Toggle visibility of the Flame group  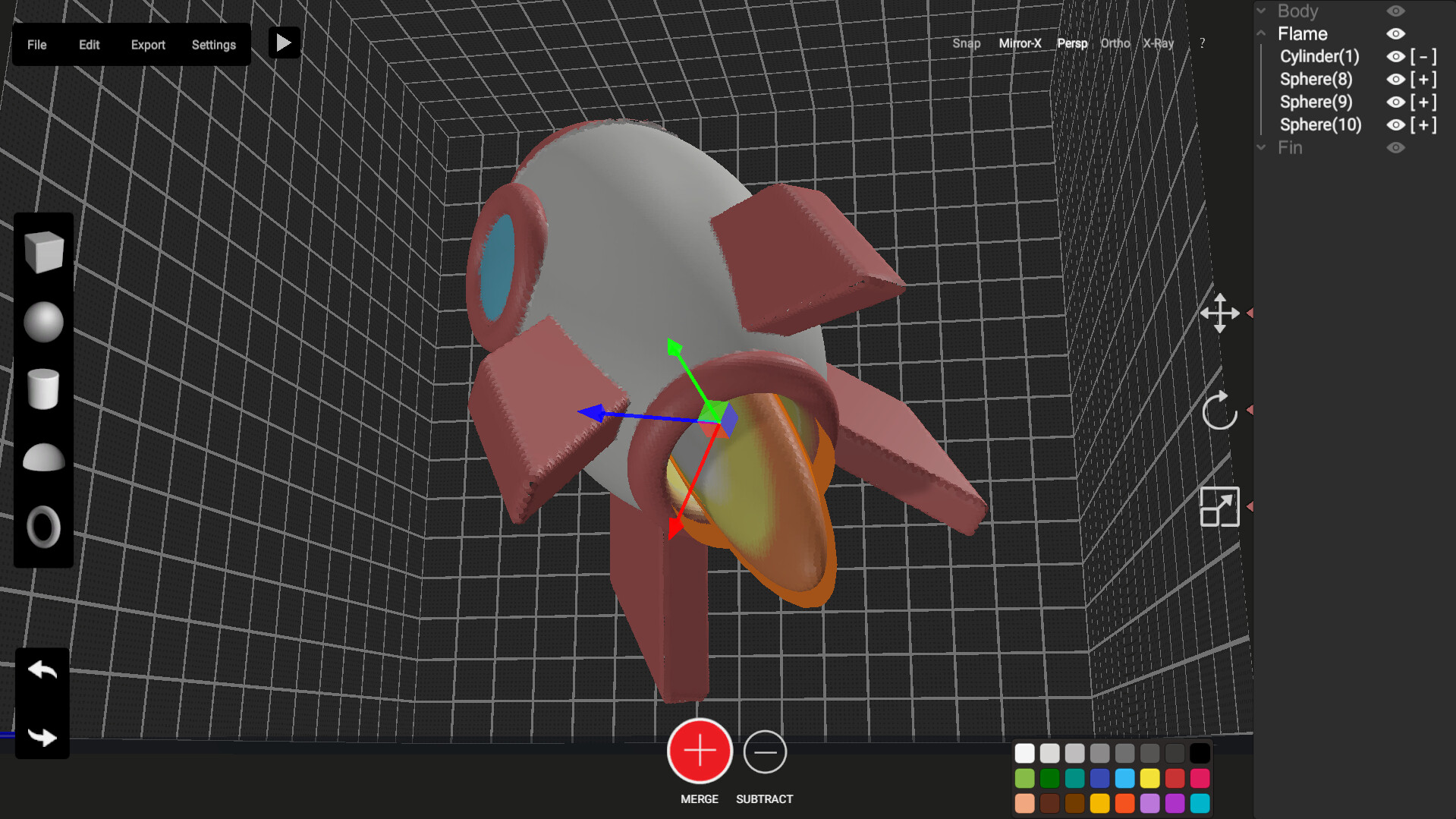tap(1395, 33)
